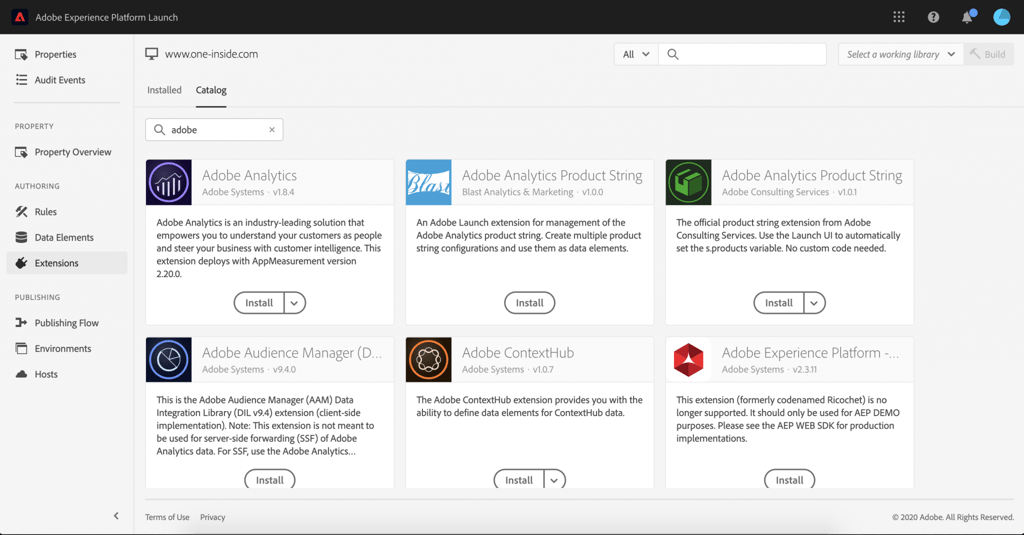Open Publishing Flow in the sidebar
This screenshot has width=1024, height=535.
(x=67, y=323)
